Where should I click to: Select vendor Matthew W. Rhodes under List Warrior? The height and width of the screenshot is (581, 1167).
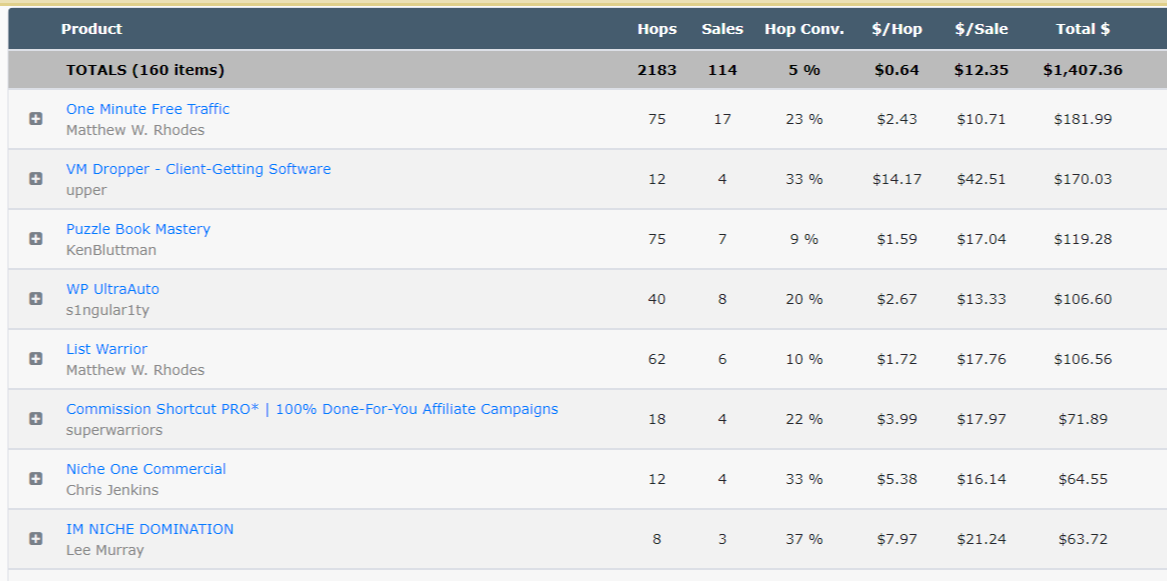click(135, 370)
